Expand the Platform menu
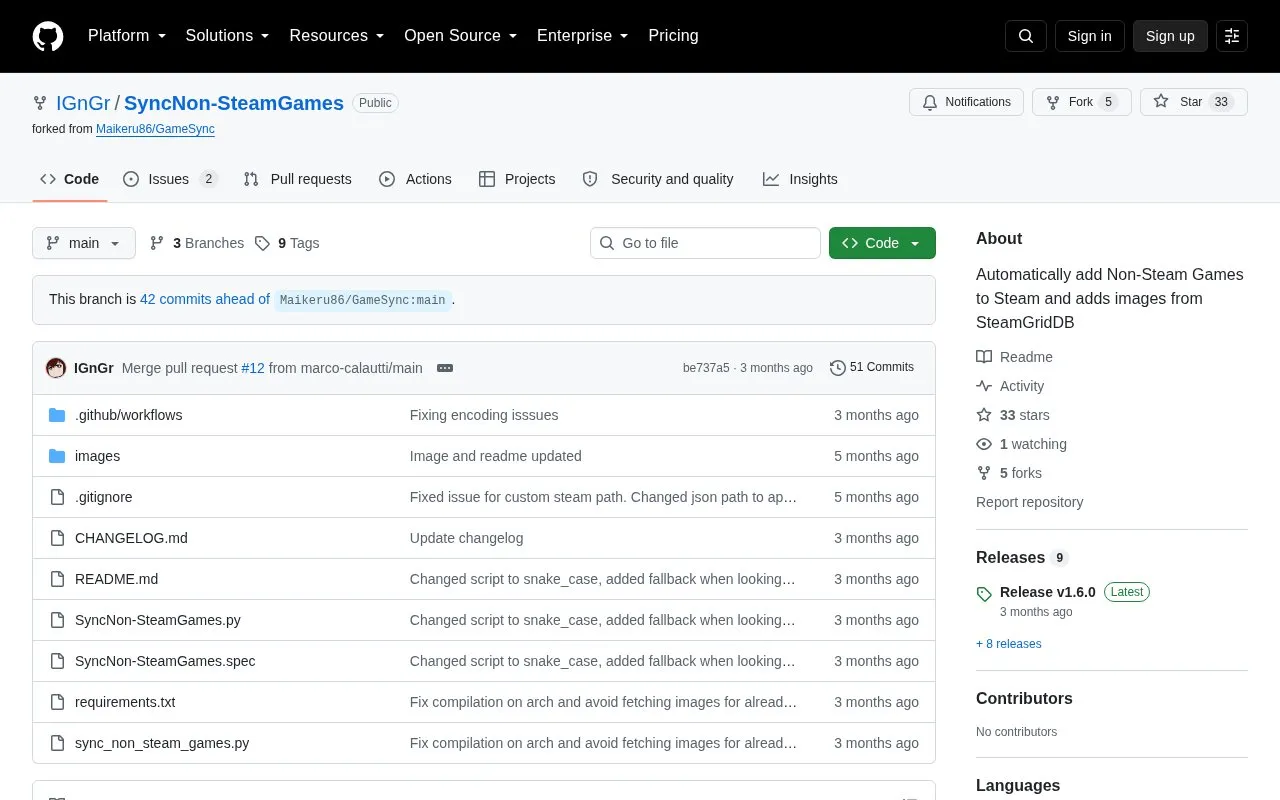 pos(127,36)
